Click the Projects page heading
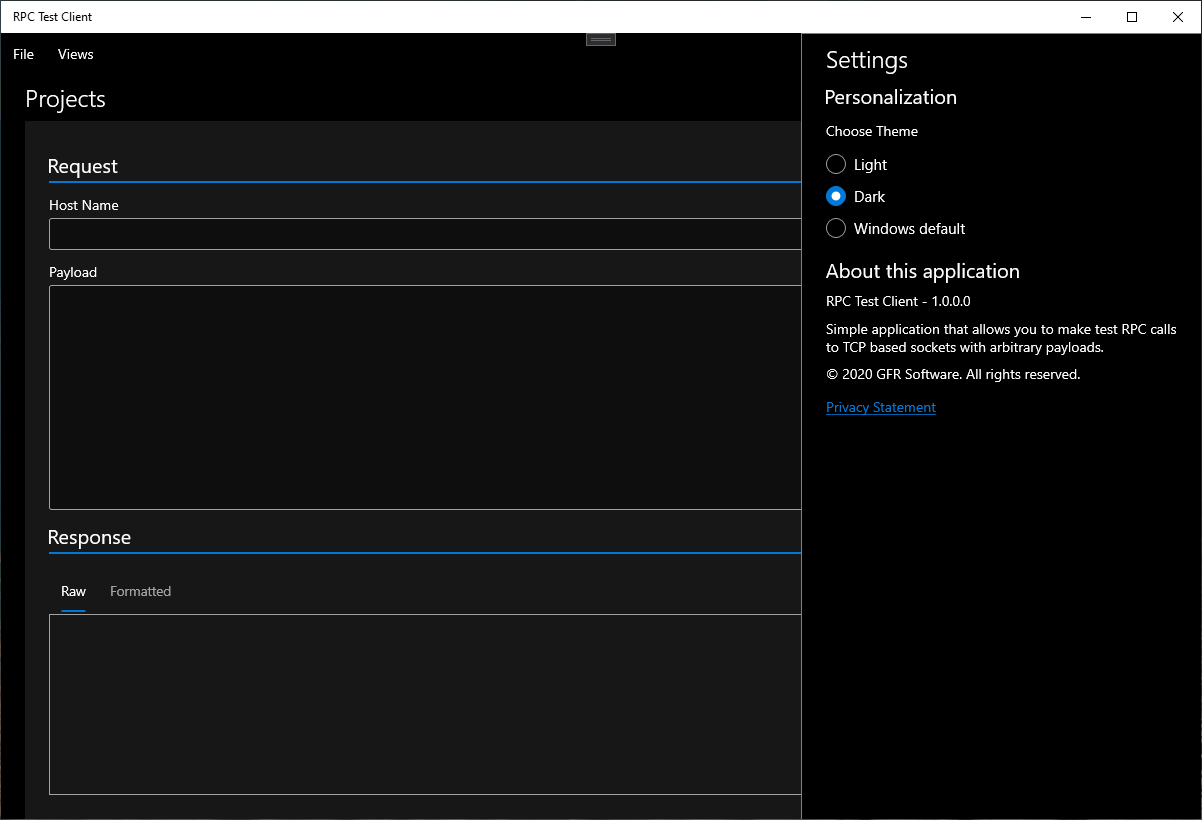1202x820 pixels. click(x=65, y=99)
